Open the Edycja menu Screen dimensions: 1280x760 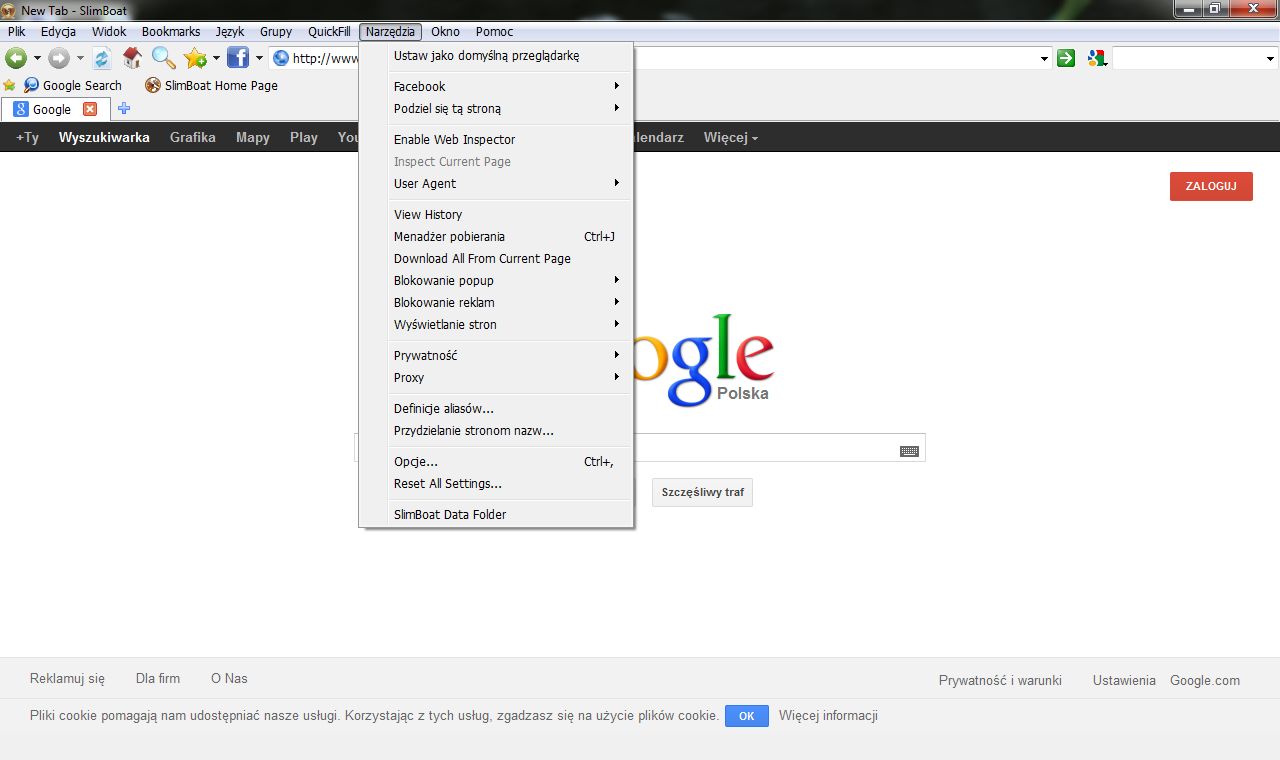pyautogui.click(x=59, y=32)
